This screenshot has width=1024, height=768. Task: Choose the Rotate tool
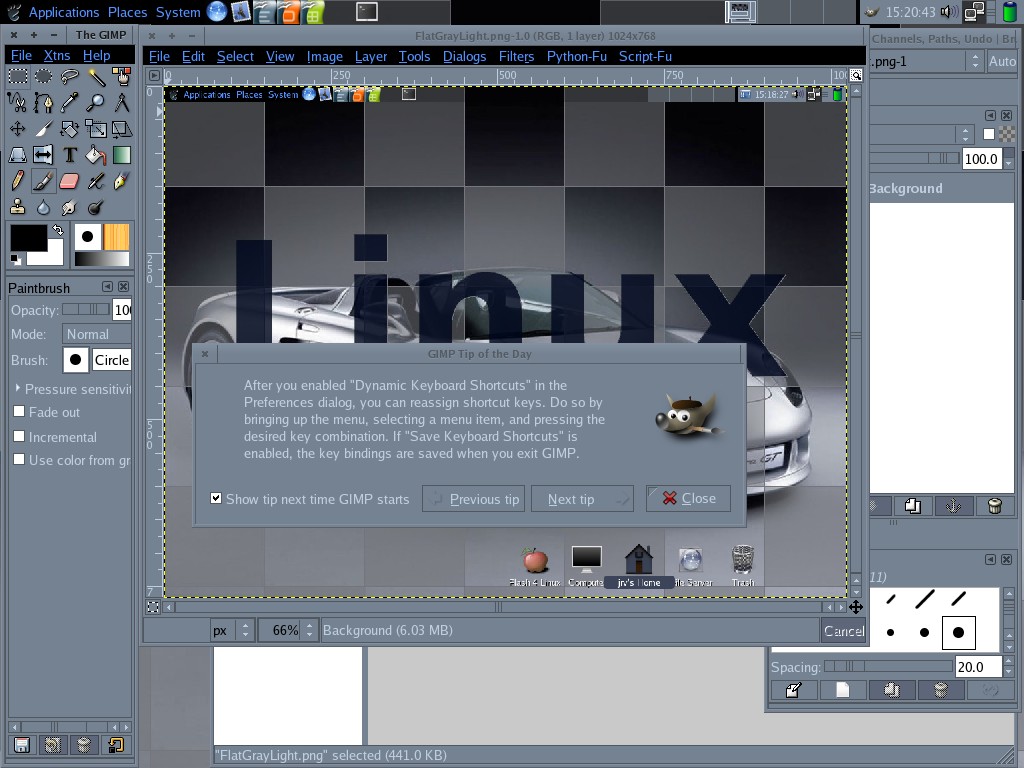[x=70, y=129]
